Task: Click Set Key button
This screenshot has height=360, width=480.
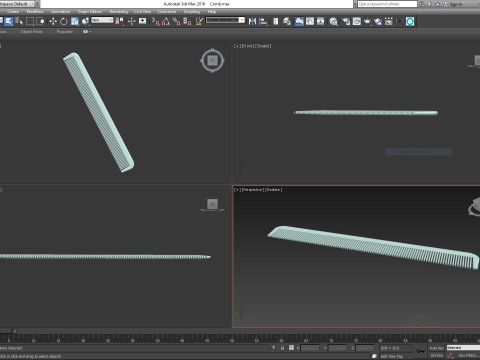Action: (436, 356)
